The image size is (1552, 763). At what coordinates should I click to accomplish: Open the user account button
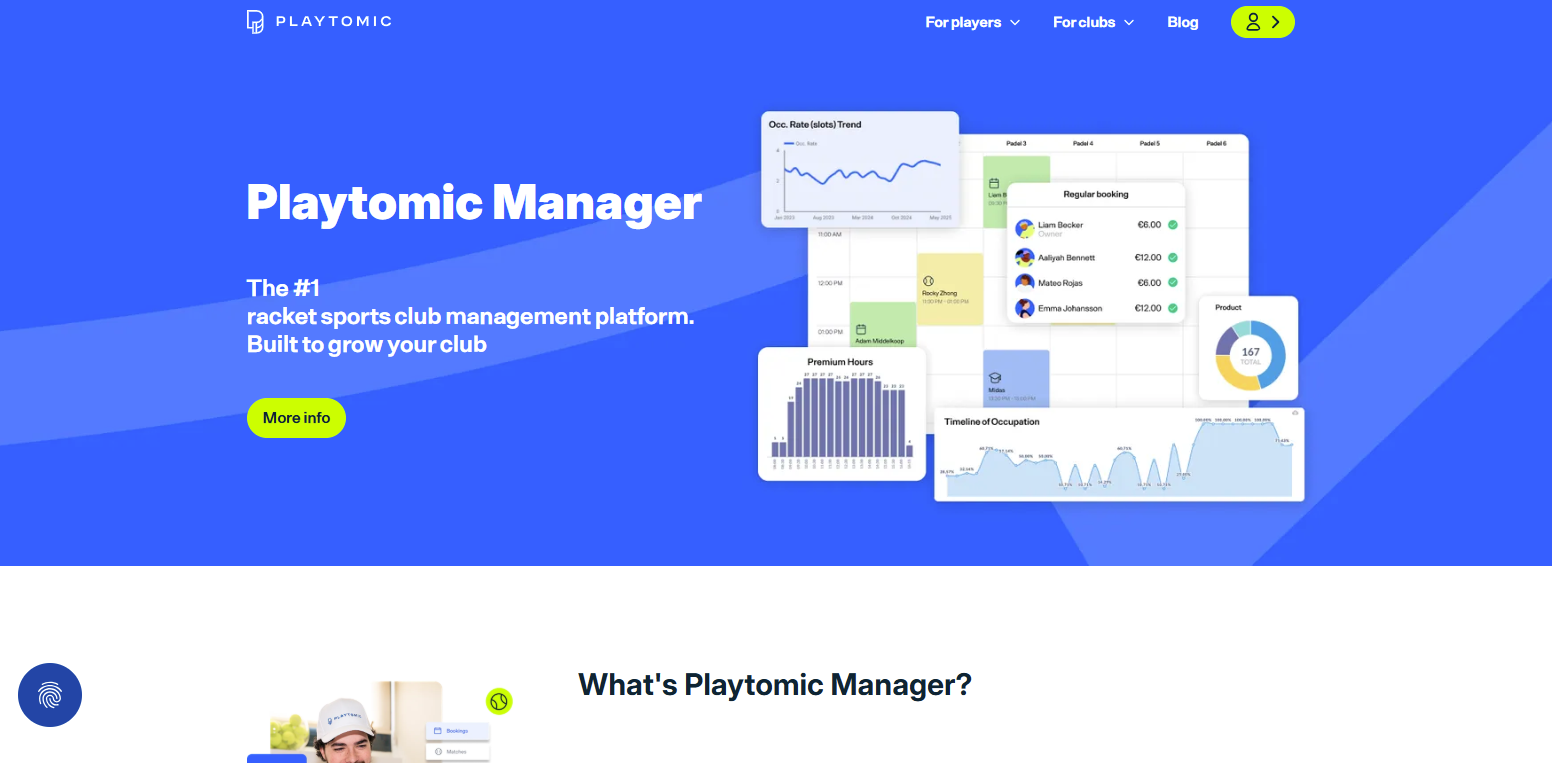[1262, 22]
